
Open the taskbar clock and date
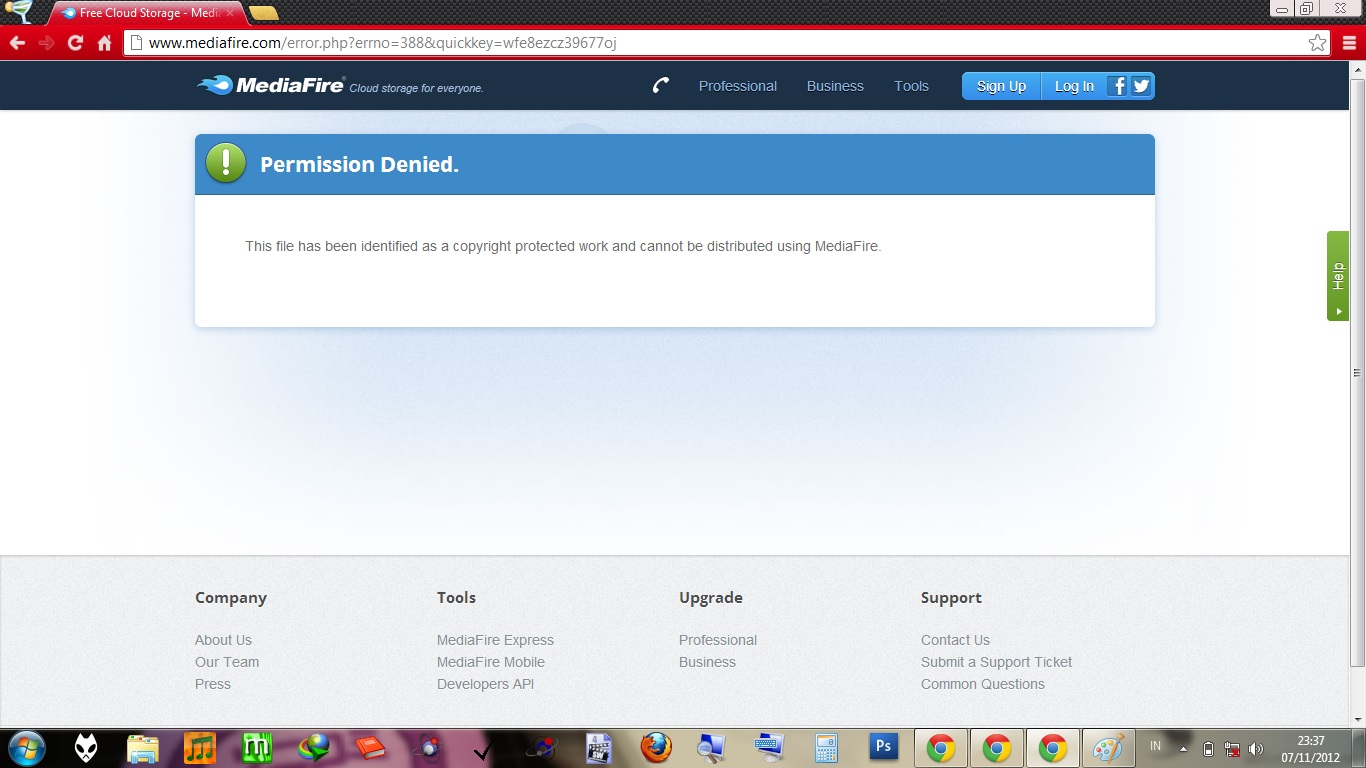(x=1311, y=749)
